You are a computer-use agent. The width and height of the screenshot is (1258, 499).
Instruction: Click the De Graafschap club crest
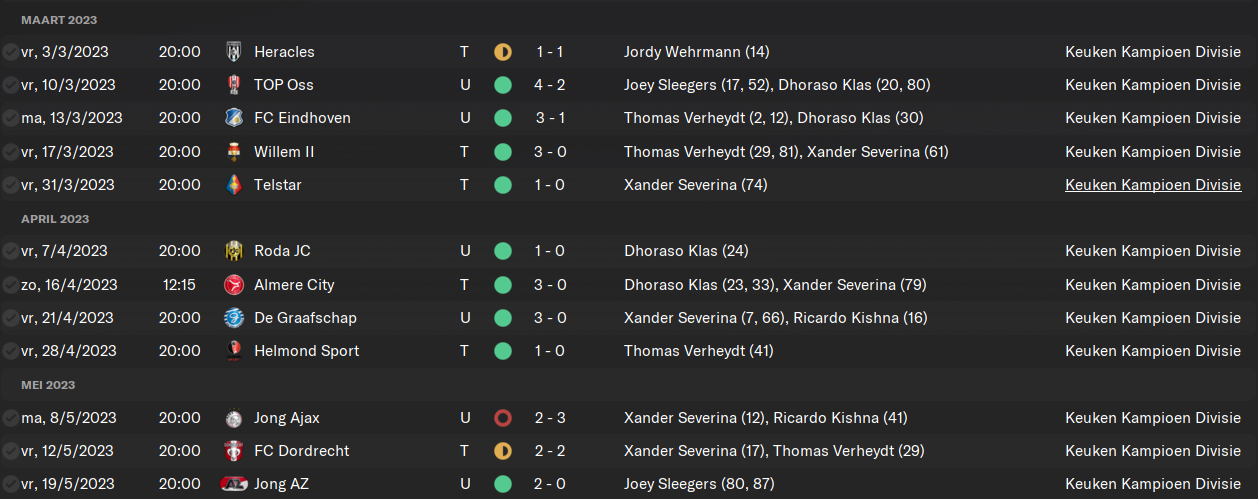coord(234,318)
